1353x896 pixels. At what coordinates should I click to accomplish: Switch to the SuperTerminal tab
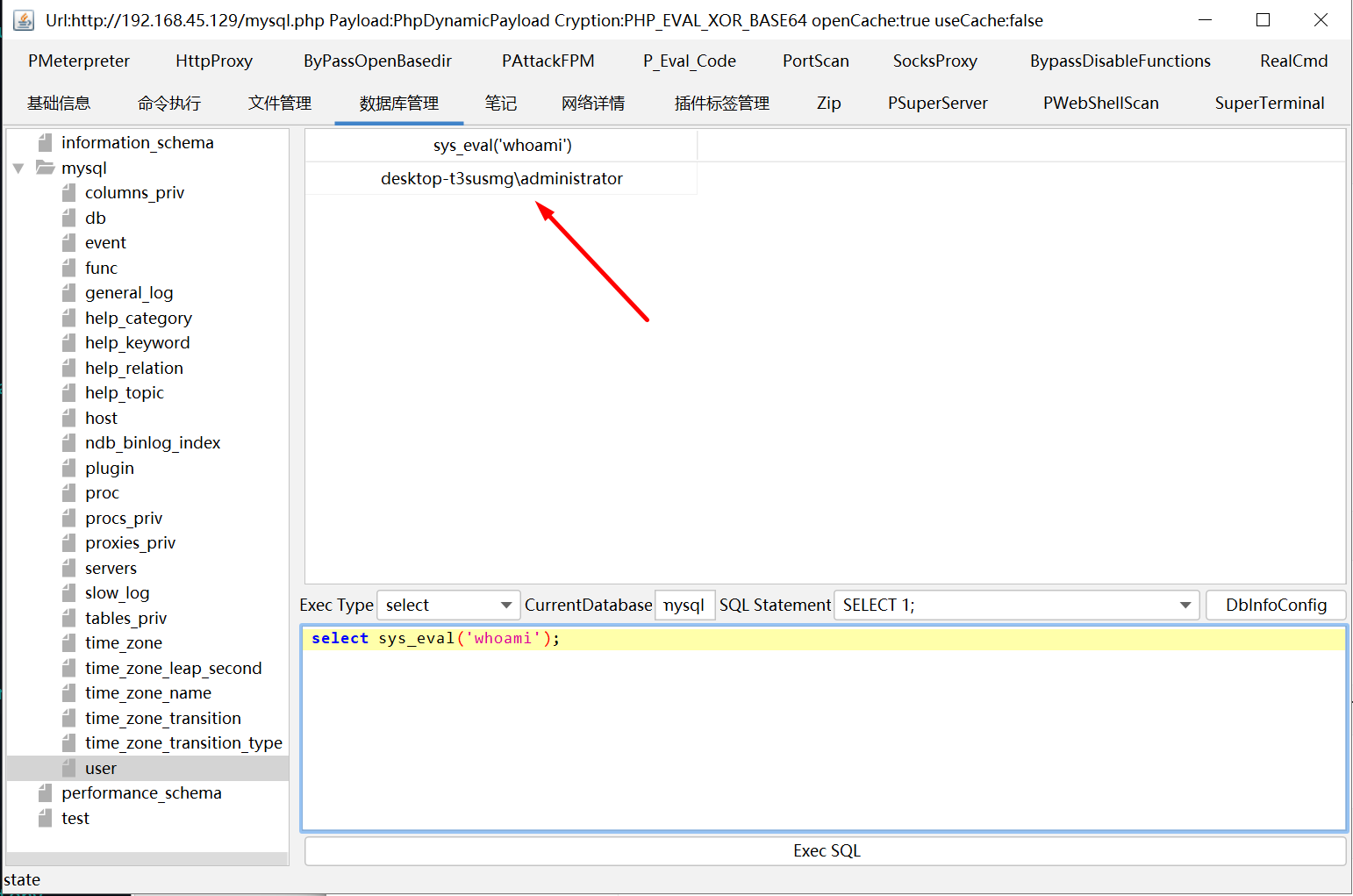click(1270, 103)
